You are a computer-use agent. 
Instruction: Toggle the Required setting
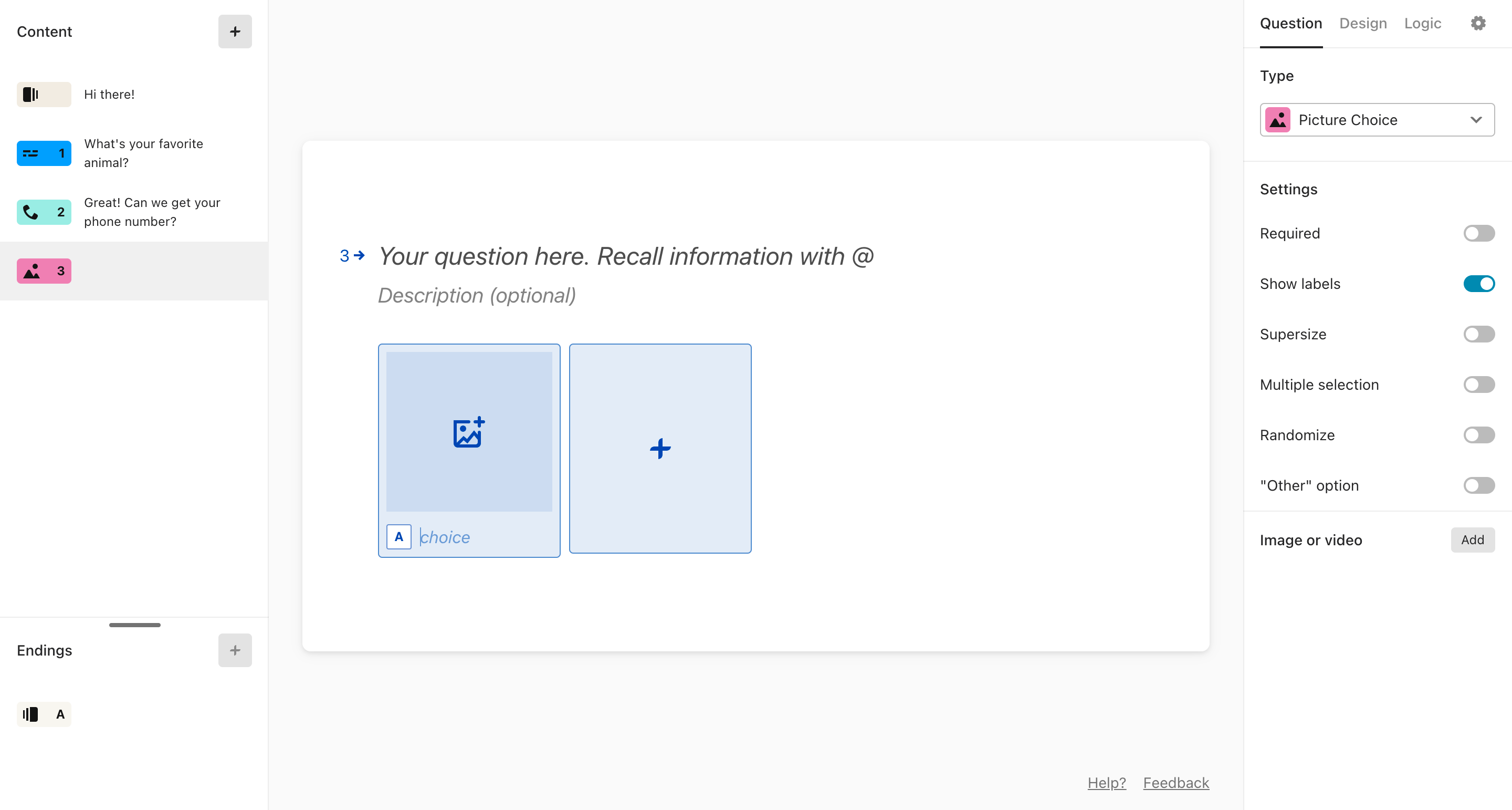click(x=1478, y=233)
